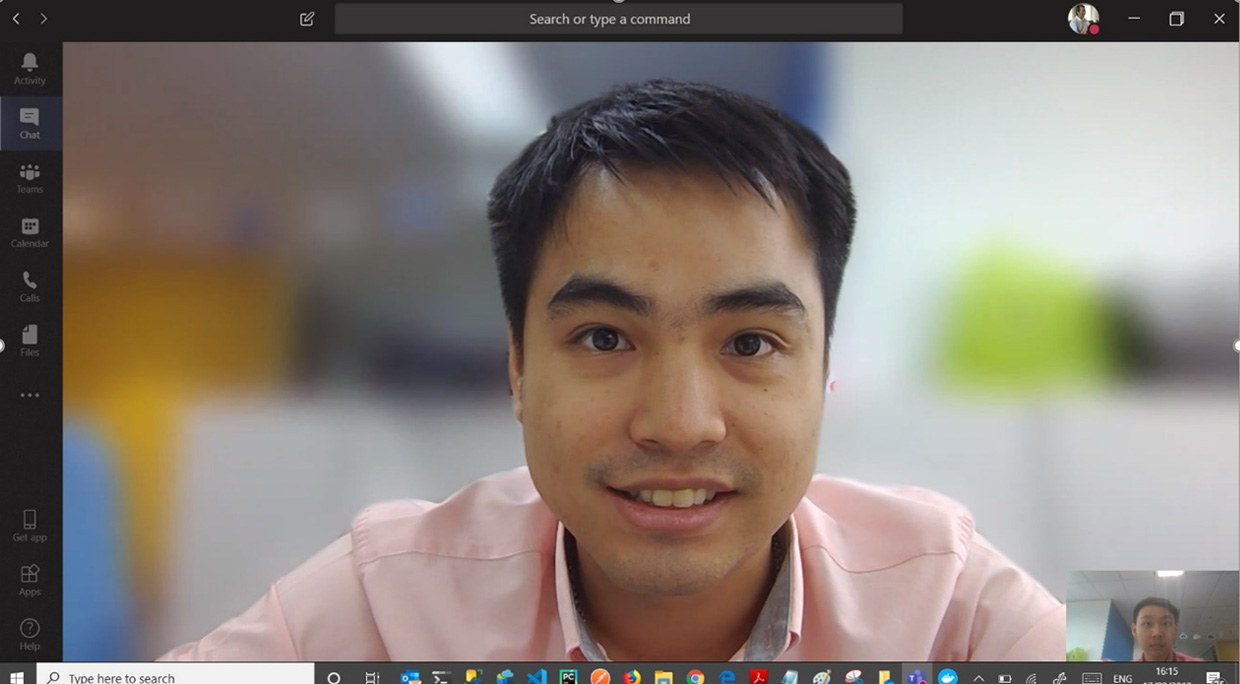Open the Teams section
Viewport: 1240px width, 684px height.
pos(29,178)
